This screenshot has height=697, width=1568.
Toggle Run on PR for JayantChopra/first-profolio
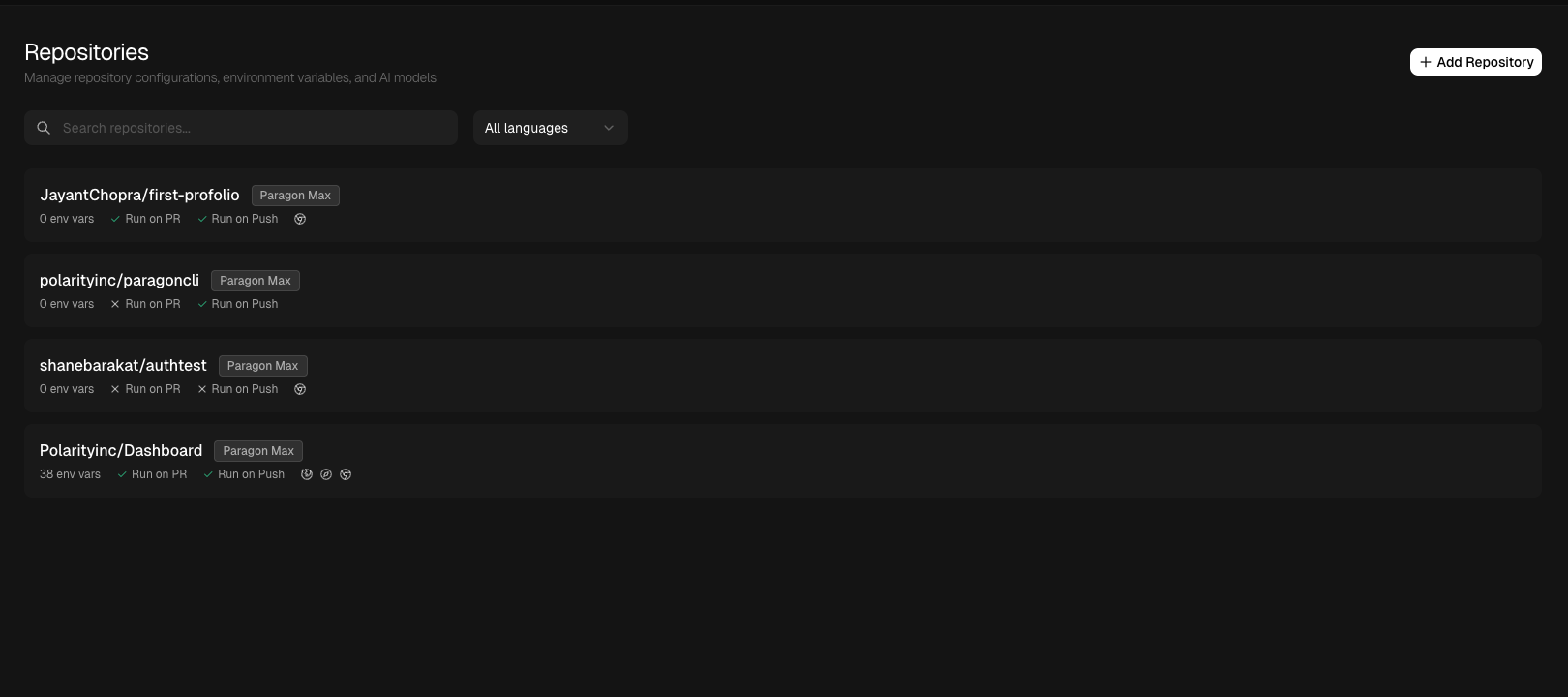pos(145,219)
